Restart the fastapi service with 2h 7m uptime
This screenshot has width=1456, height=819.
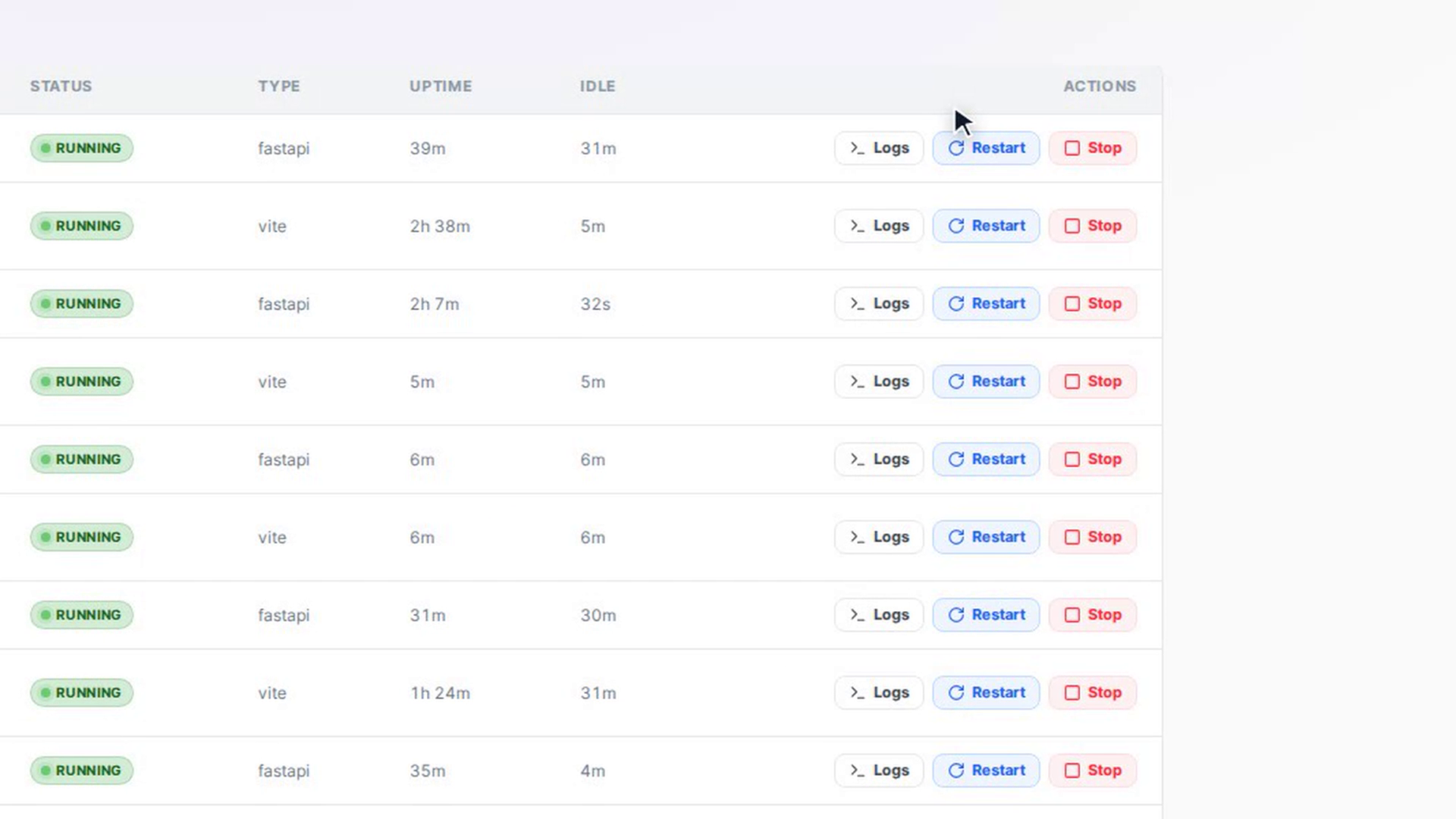(986, 303)
